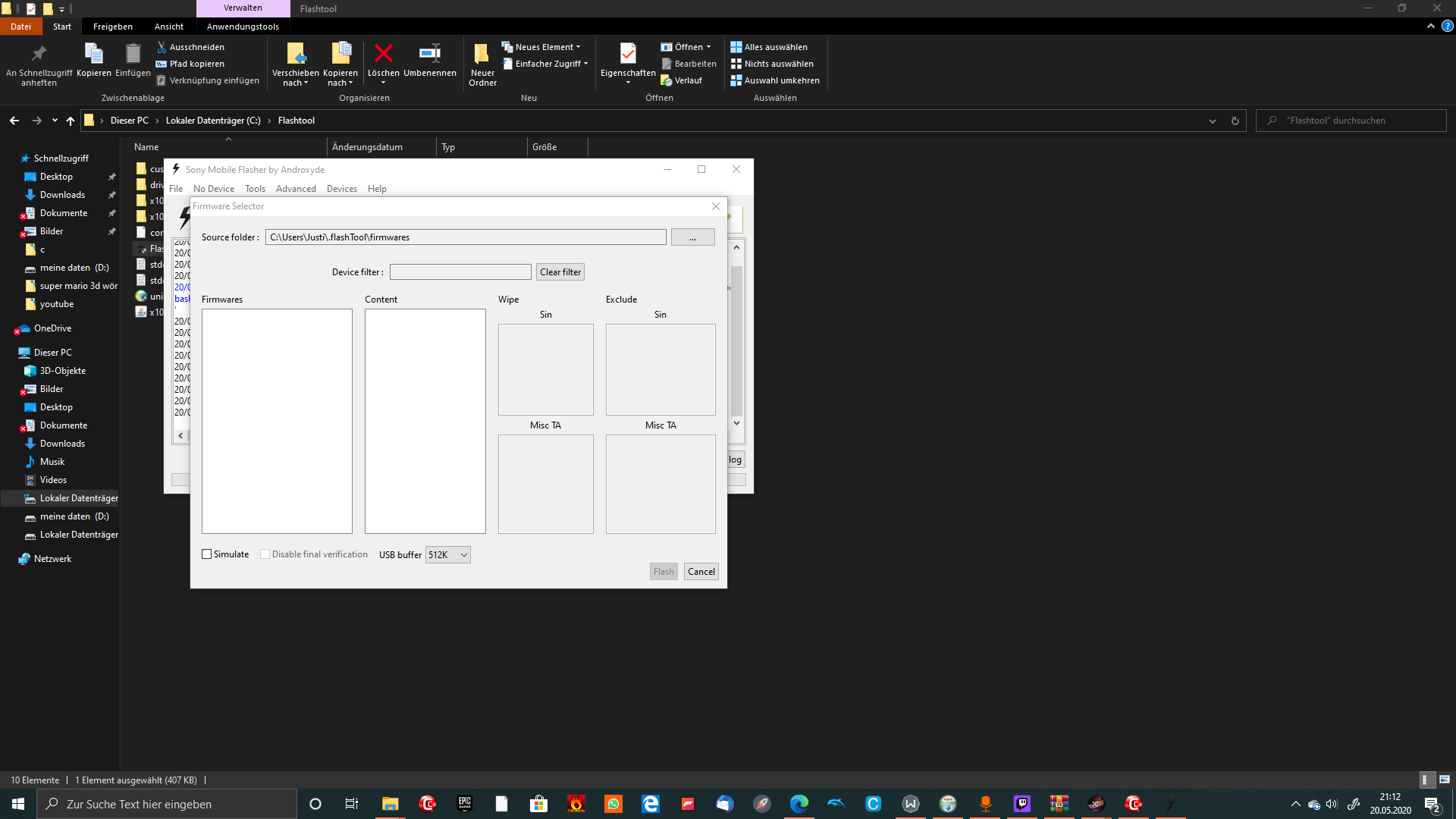Screen dimensions: 1456x819
Task: Select Netzwerk in the navigation pane
Action: coord(52,559)
